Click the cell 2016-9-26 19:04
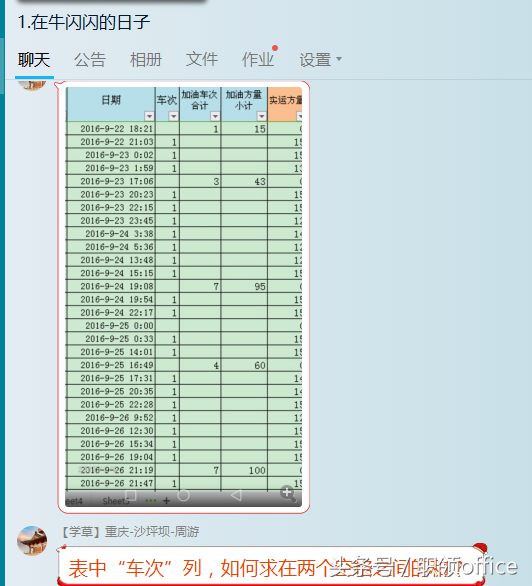 click(x=111, y=457)
